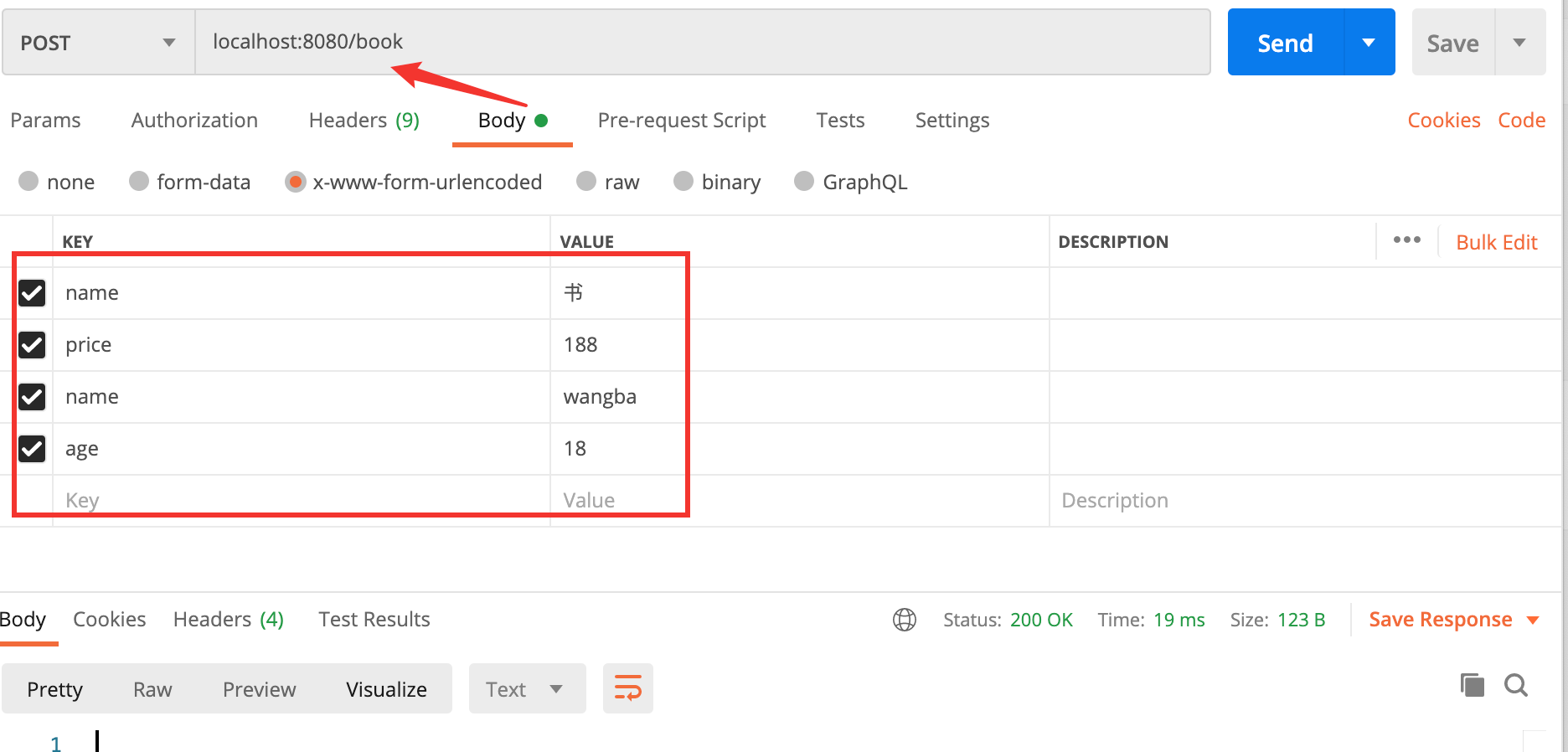Click the Bulk Edit link
Image resolution: width=1568 pixels, height=752 pixels.
pyautogui.click(x=1496, y=242)
